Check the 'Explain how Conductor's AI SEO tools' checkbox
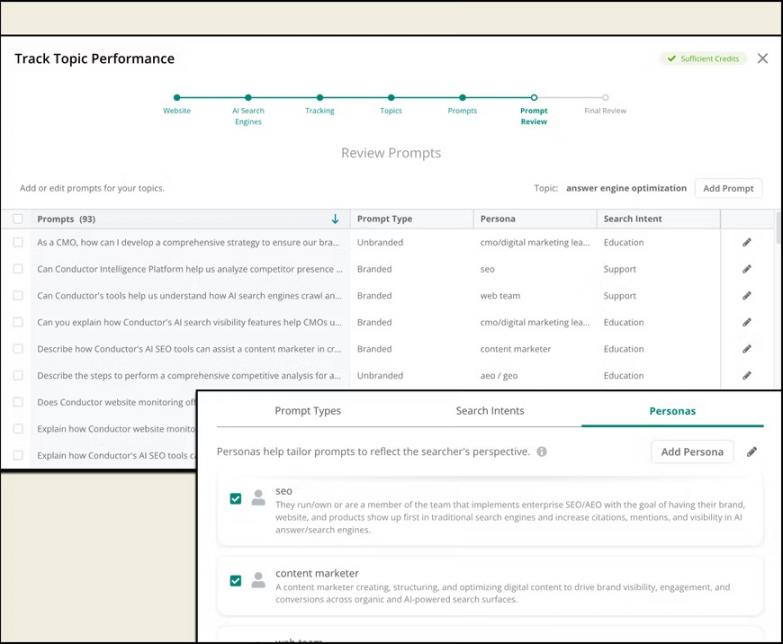The height and width of the screenshot is (644, 783). 18,455
